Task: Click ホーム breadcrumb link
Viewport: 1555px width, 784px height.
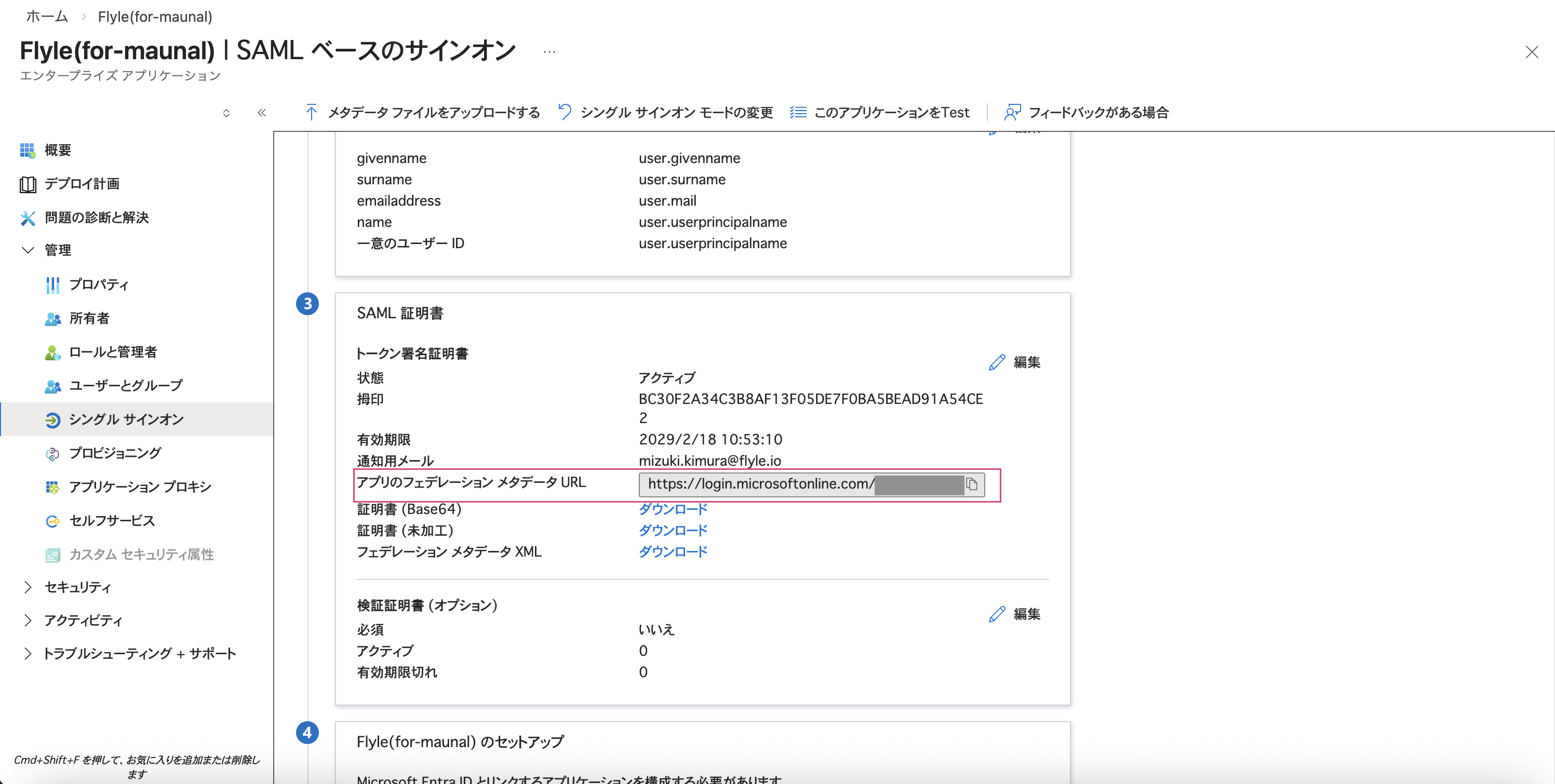Action: tap(47, 16)
